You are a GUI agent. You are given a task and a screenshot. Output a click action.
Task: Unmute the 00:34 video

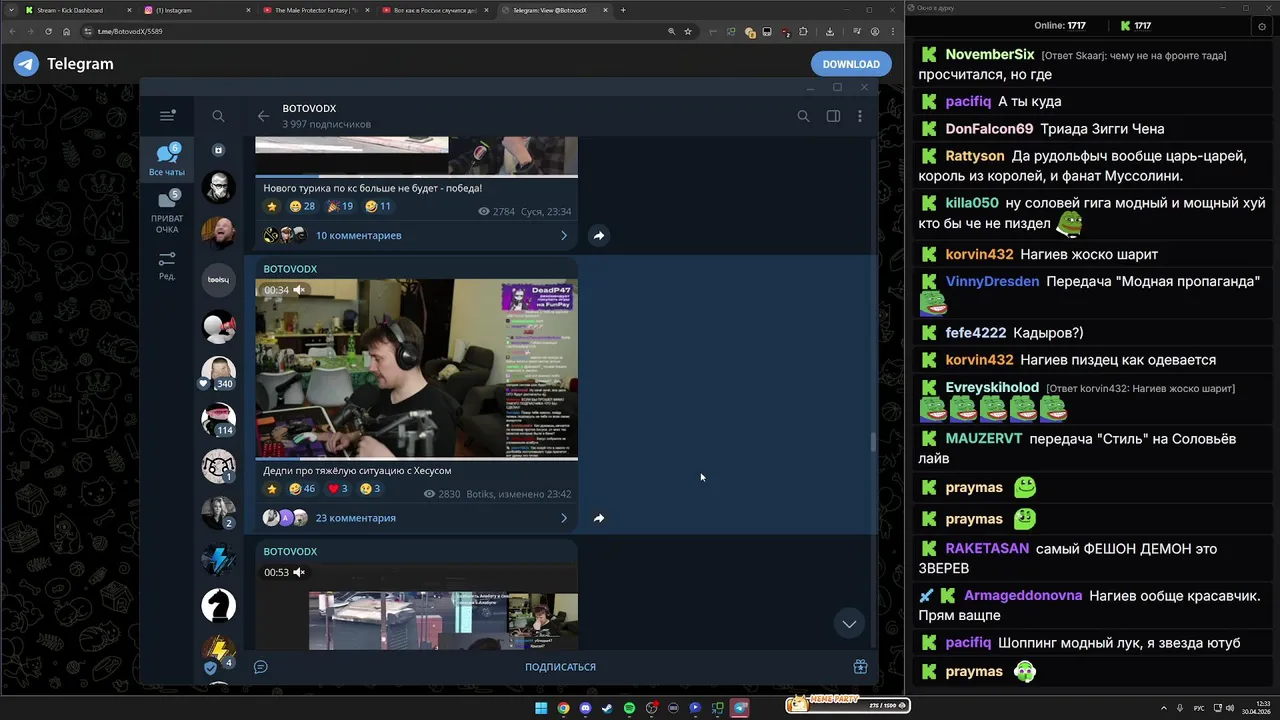pos(298,290)
